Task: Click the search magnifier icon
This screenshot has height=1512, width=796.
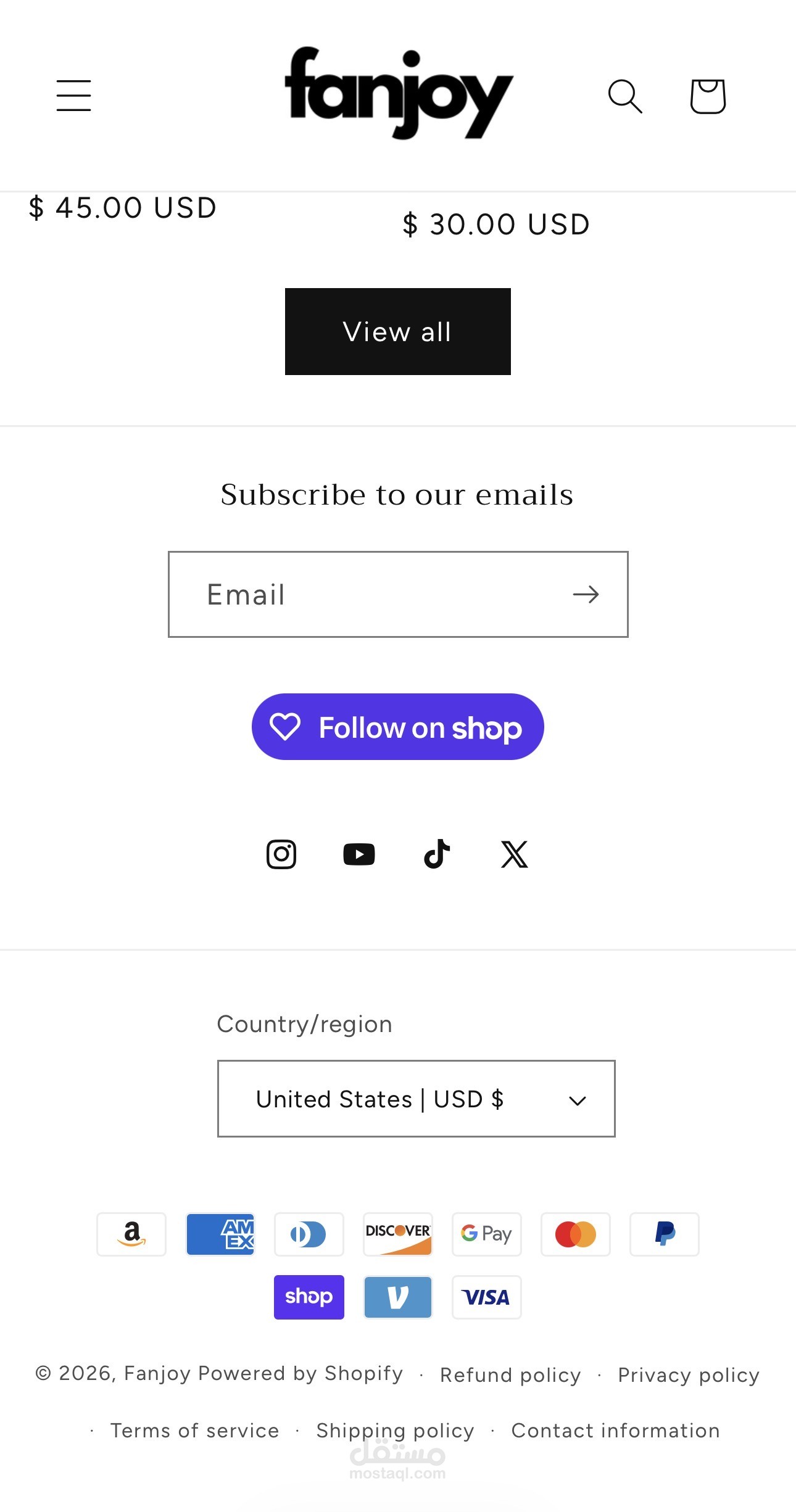Action: pos(625,96)
